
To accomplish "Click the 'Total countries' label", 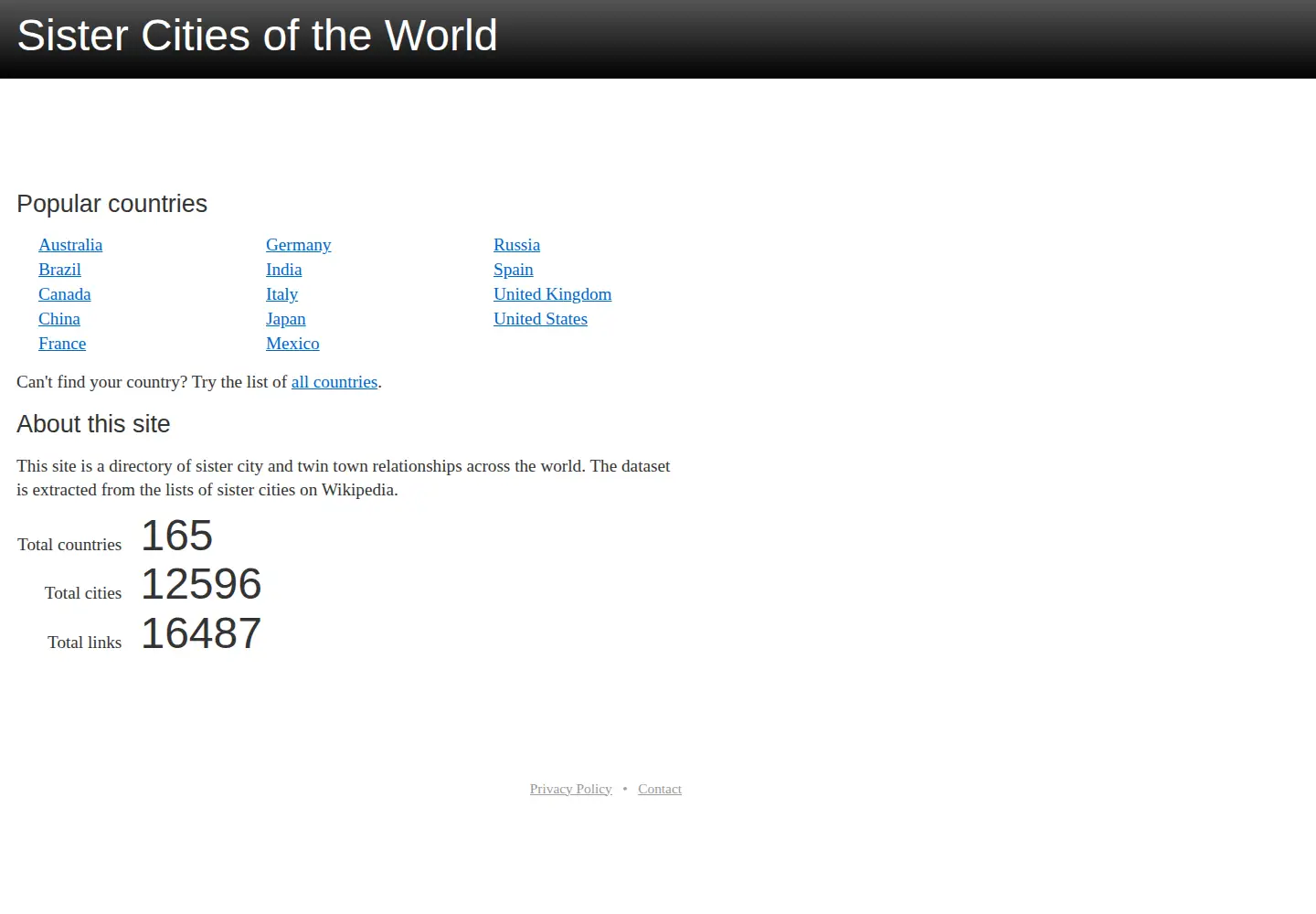I will tap(69, 545).
